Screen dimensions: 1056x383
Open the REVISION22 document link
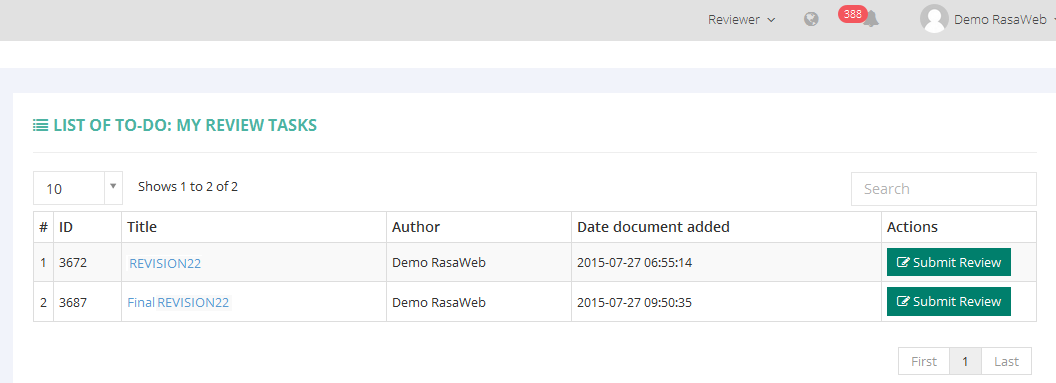tap(165, 263)
